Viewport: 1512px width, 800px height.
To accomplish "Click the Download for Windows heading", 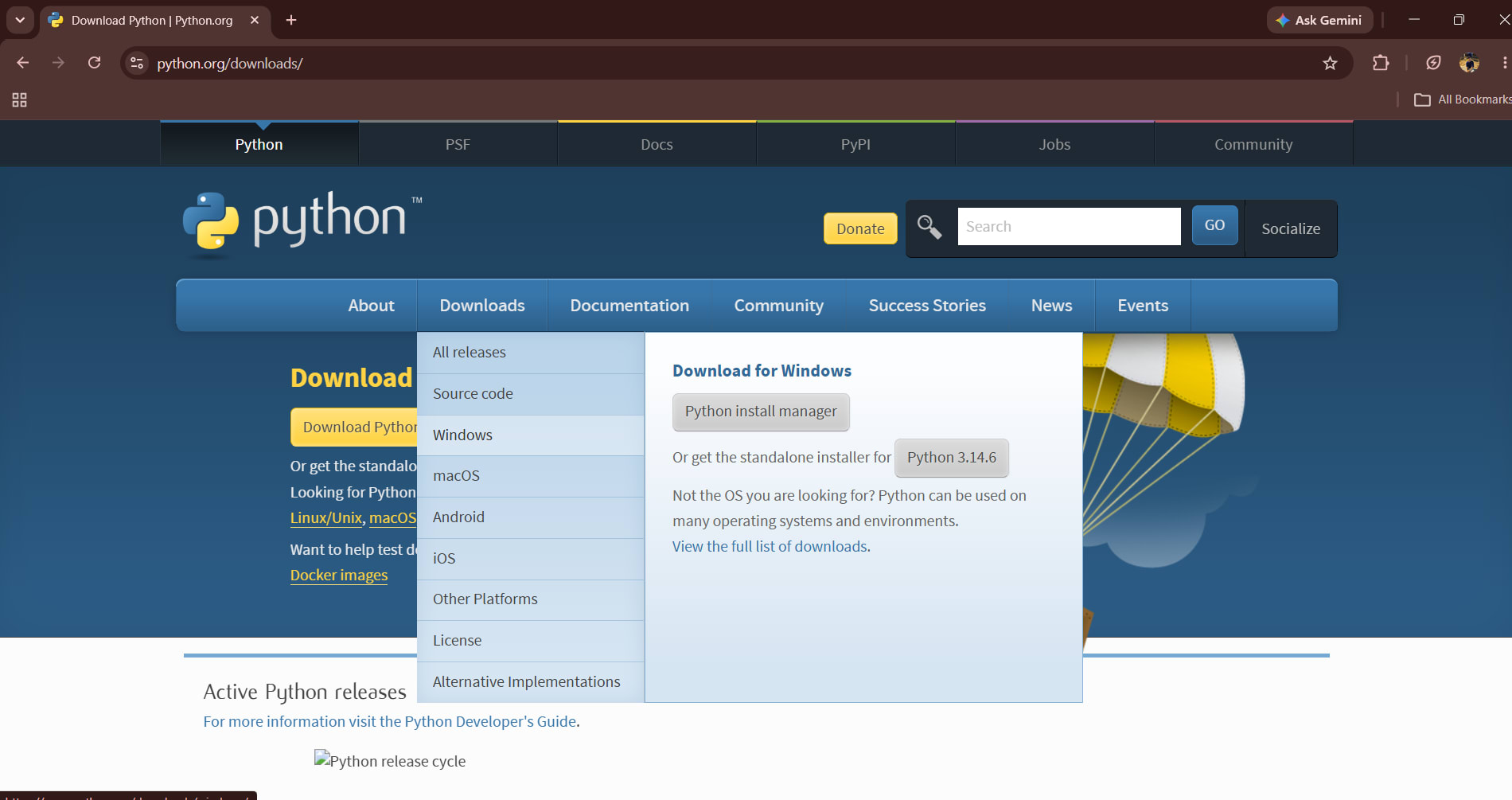I will [x=762, y=371].
